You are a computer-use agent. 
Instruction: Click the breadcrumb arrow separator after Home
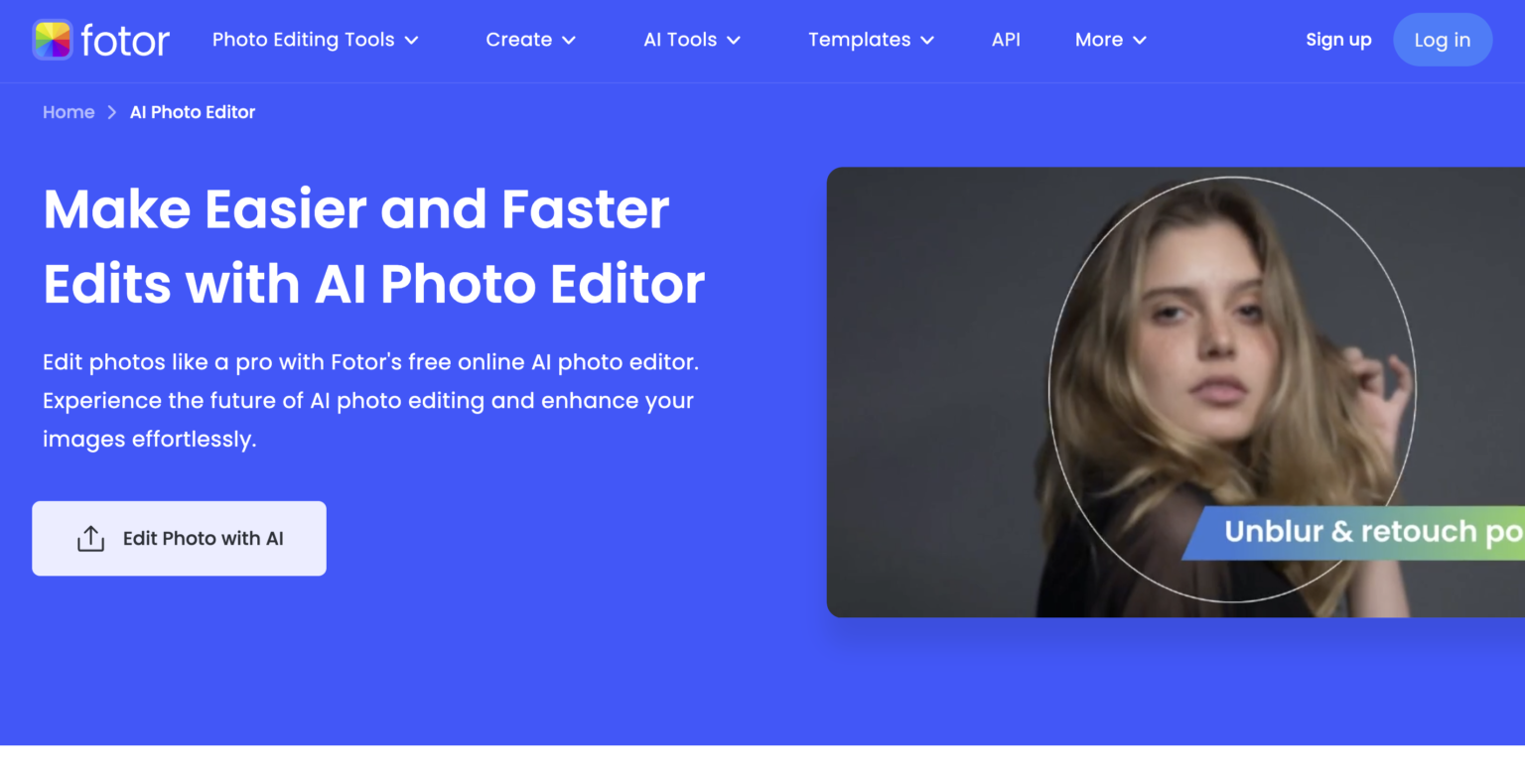(x=112, y=112)
